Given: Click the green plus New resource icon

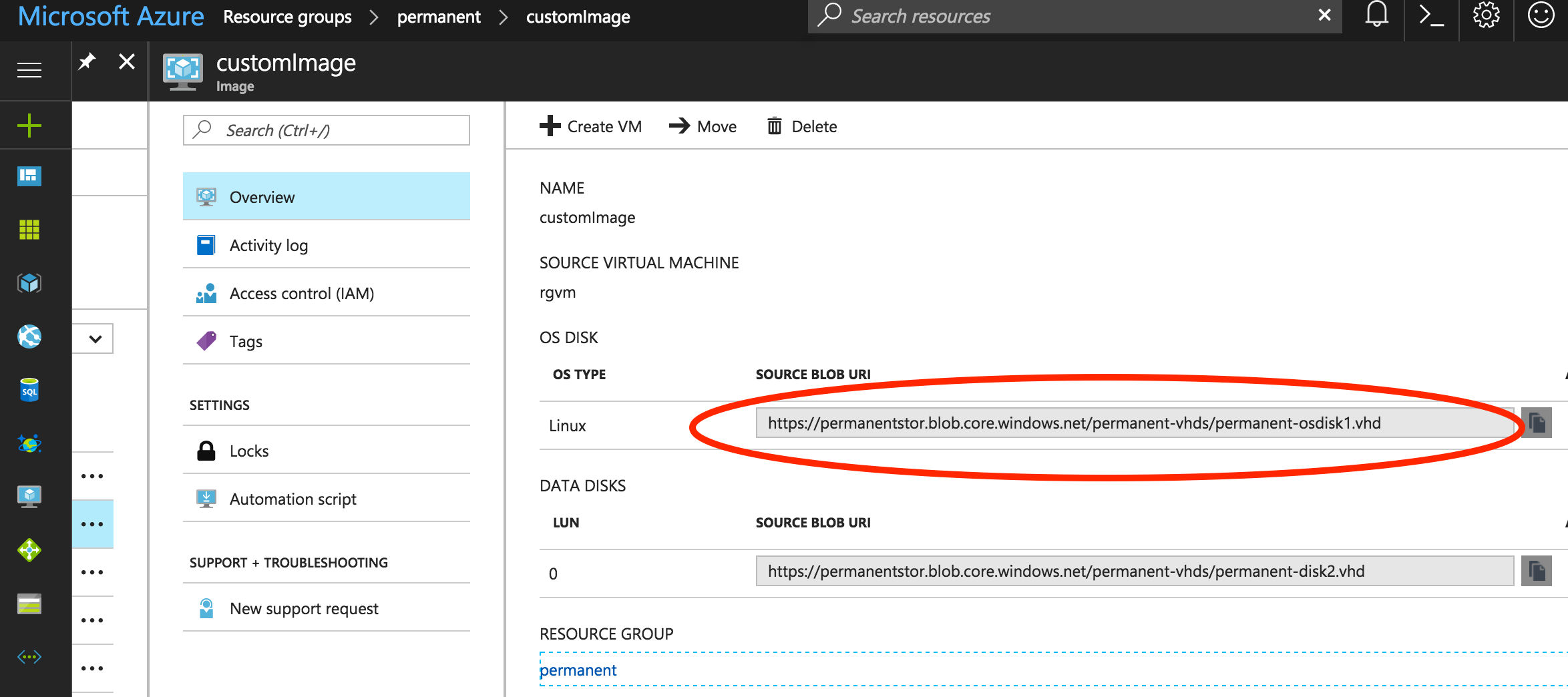Looking at the screenshot, I should pyautogui.click(x=29, y=126).
